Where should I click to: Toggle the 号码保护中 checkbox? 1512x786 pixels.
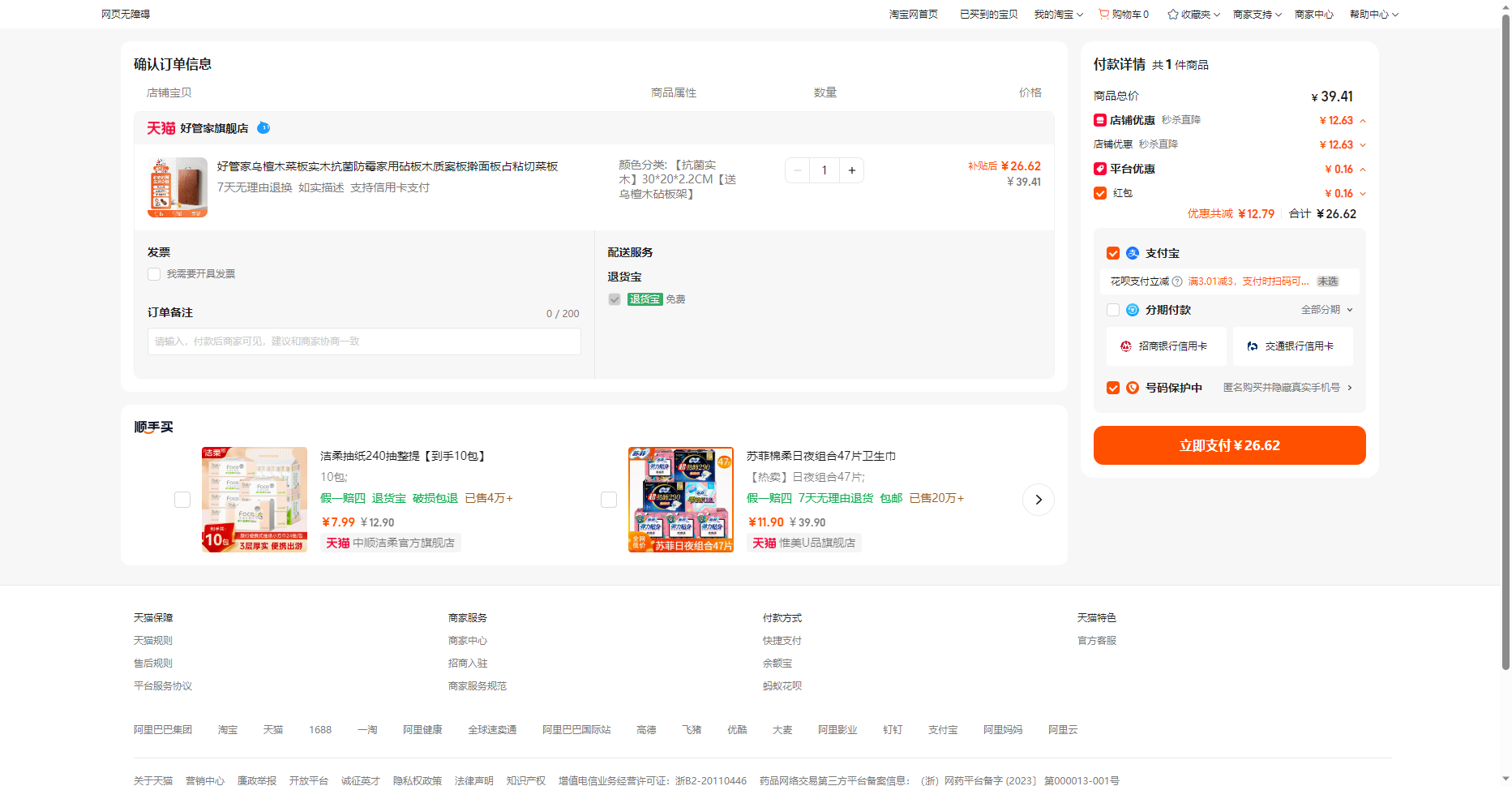coord(1113,388)
